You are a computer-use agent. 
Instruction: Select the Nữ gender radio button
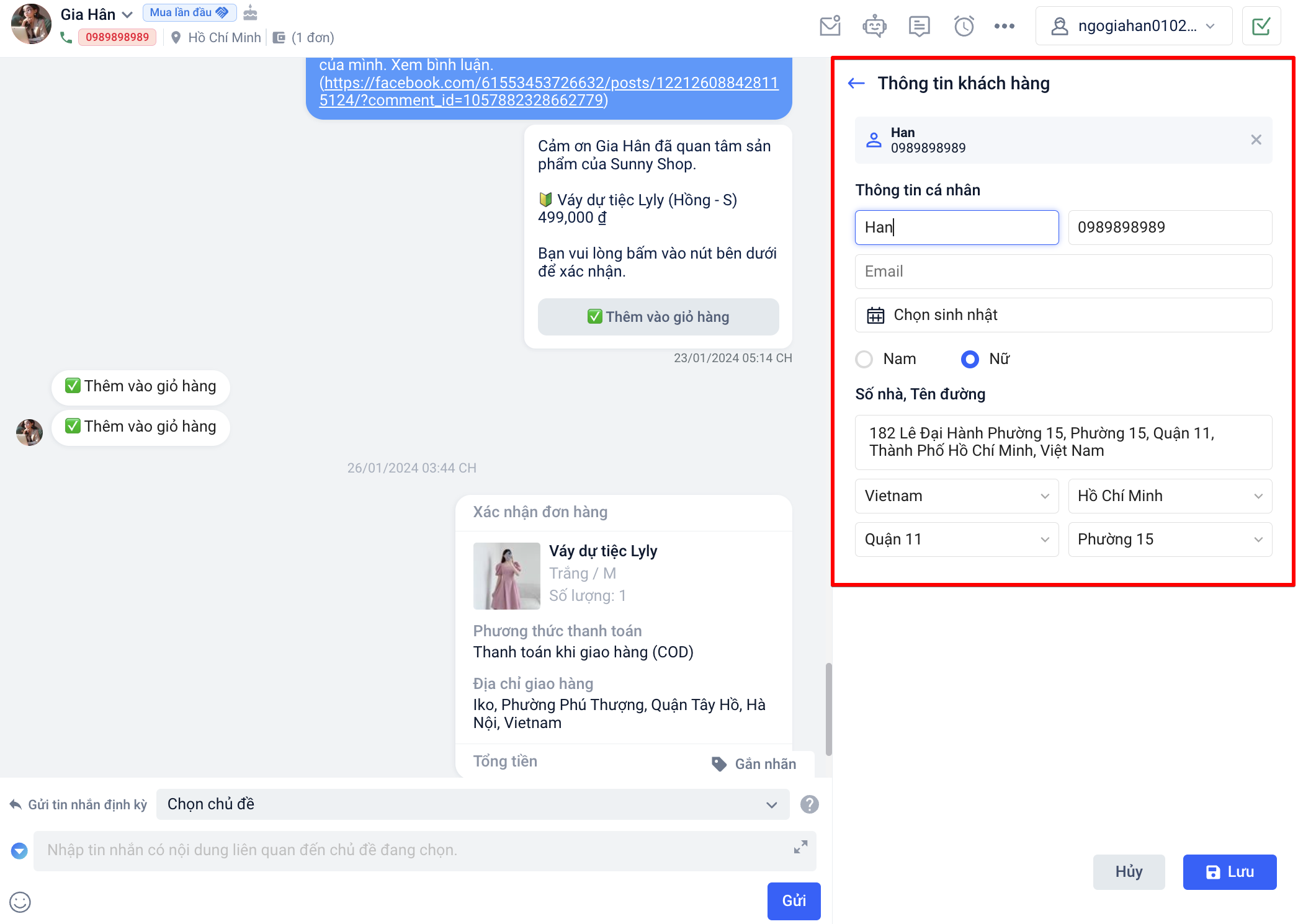tap(970, 359)
